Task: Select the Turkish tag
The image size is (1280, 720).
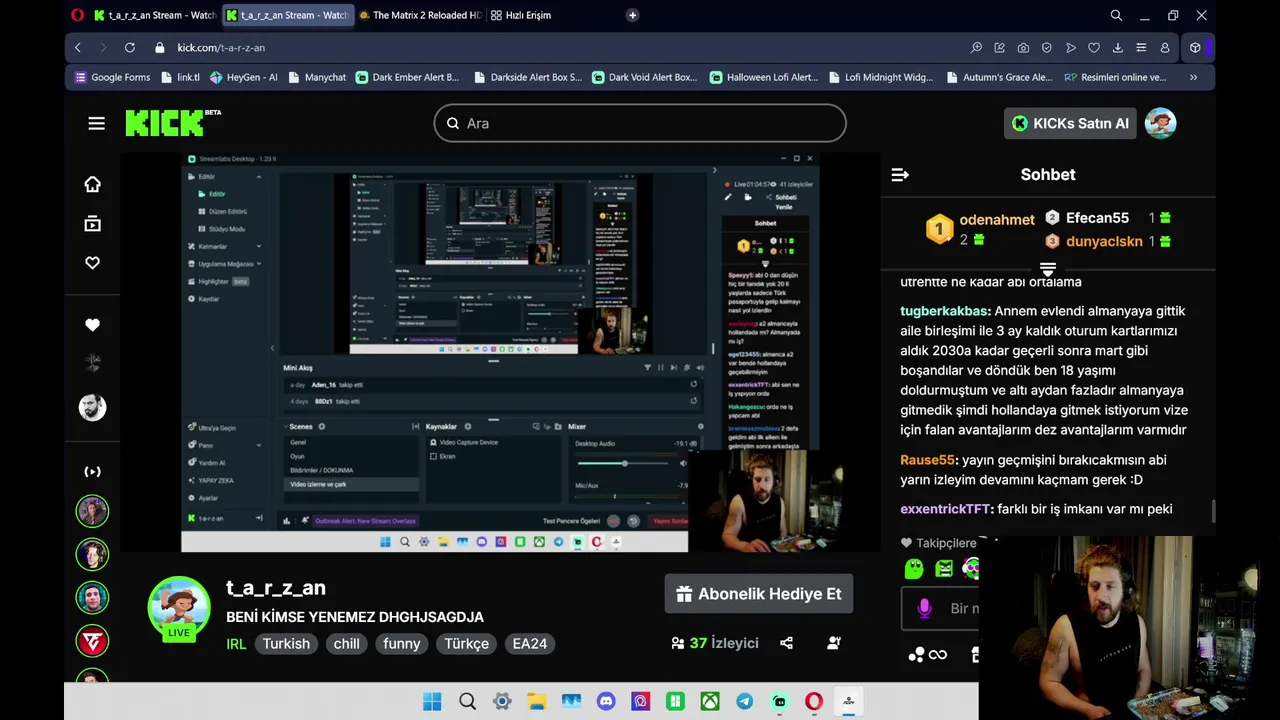Action: click(286, 644)
